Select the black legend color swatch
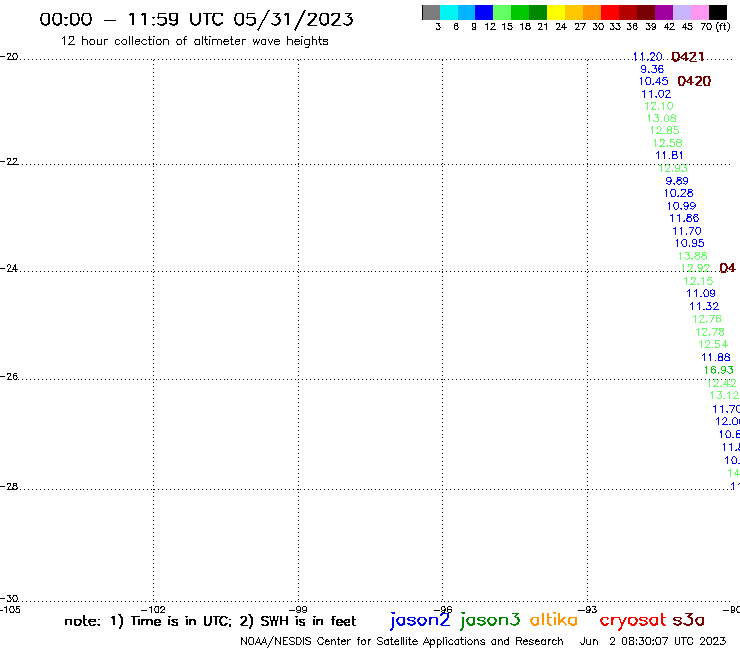This screenshot has width=740, height=650. point(718,12)
